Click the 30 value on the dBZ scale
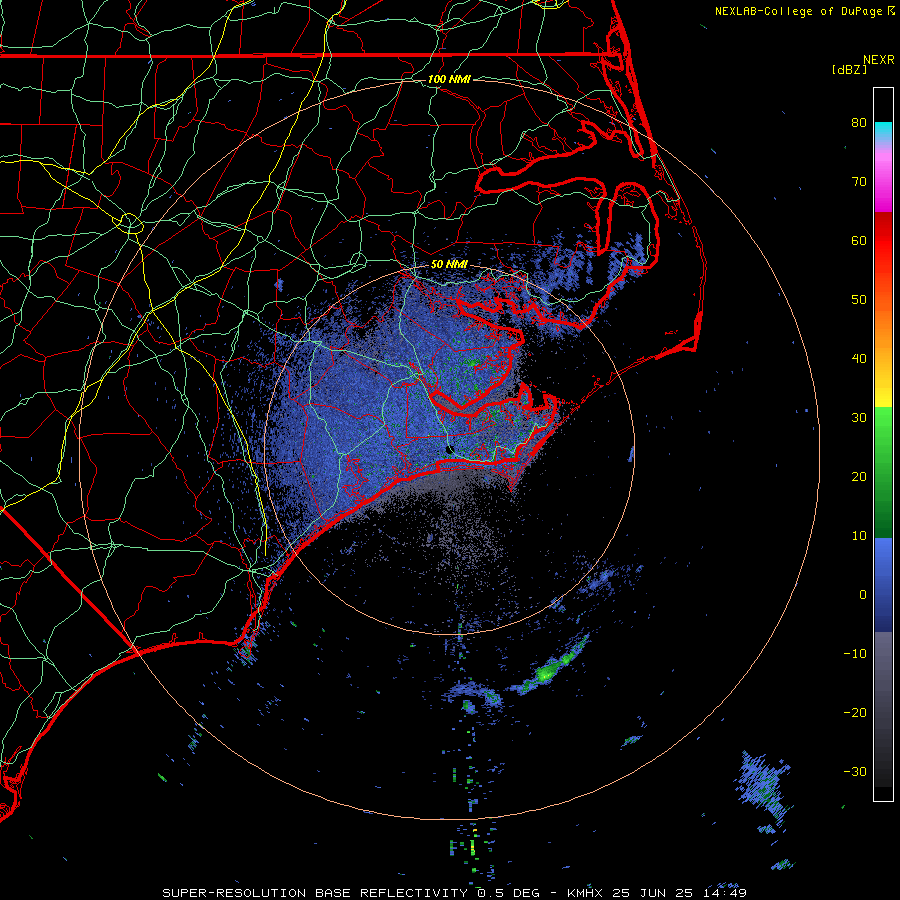This screenshot has width=900, height=900. point(859,418)
